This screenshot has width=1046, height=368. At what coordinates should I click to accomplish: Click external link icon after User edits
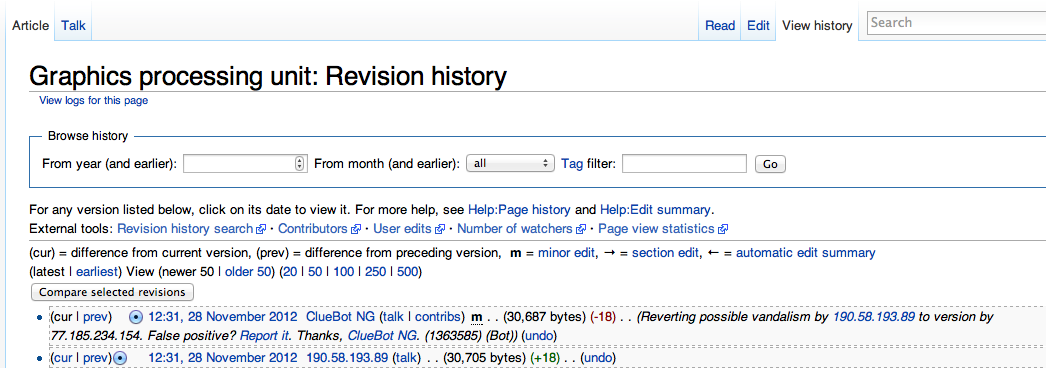click(x=440, y=229)
